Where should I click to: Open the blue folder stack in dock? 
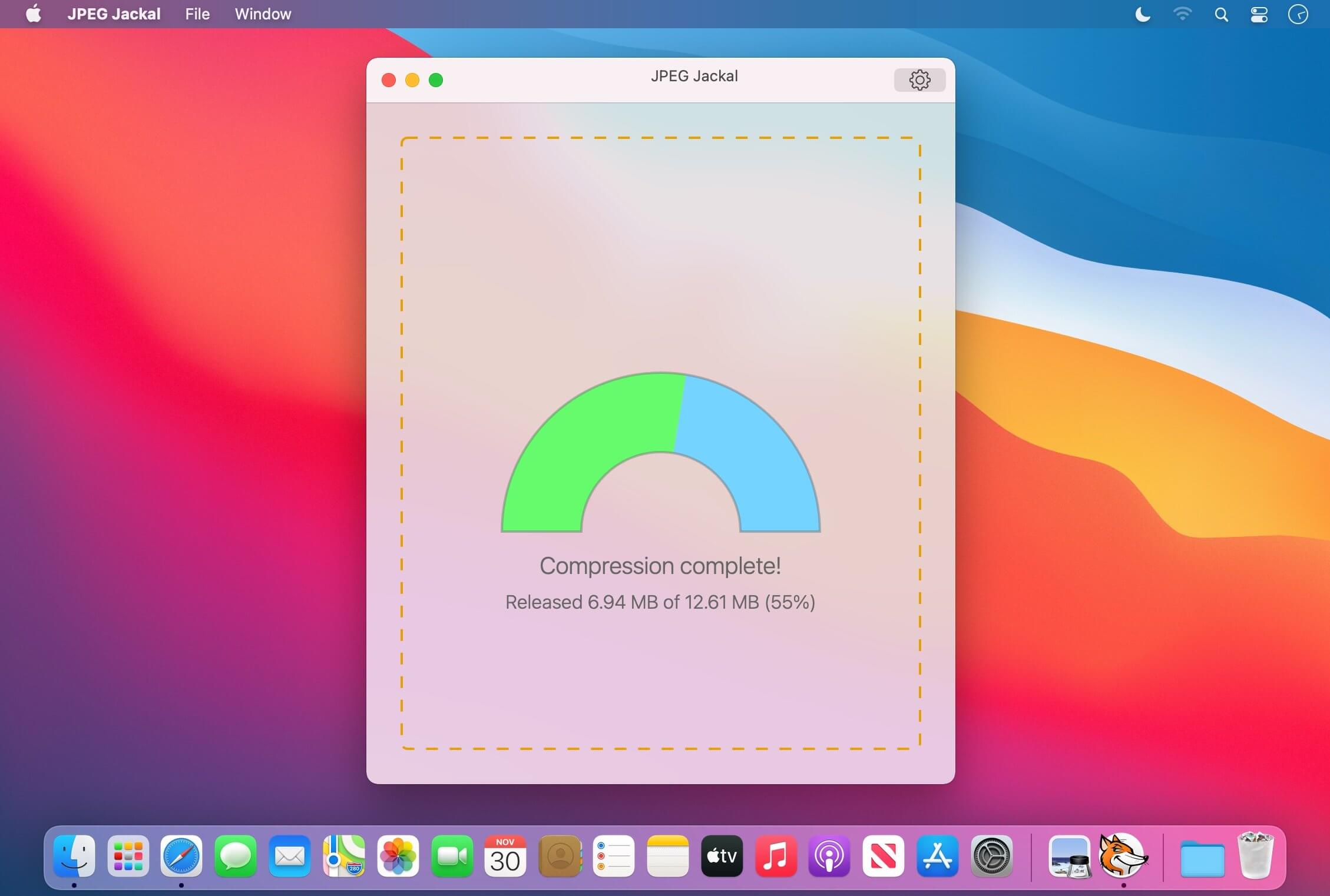[1202, 858]
